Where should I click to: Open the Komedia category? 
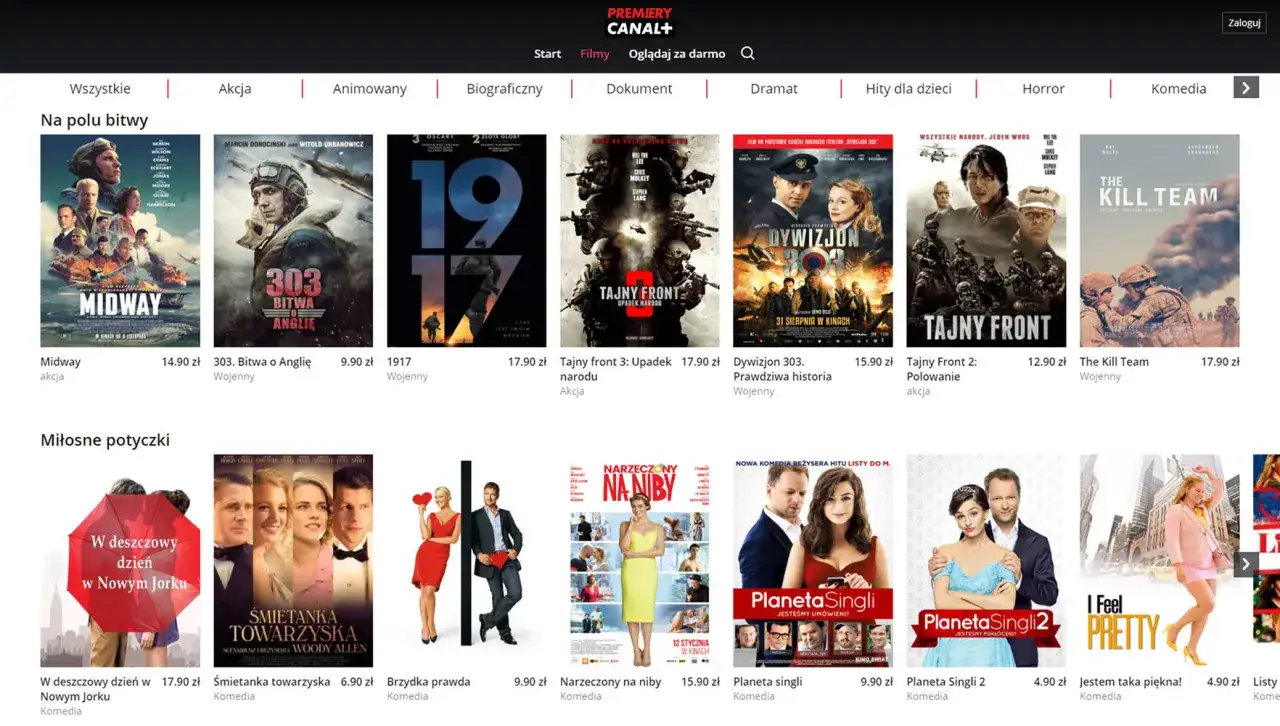click(x=1178, y=88)
